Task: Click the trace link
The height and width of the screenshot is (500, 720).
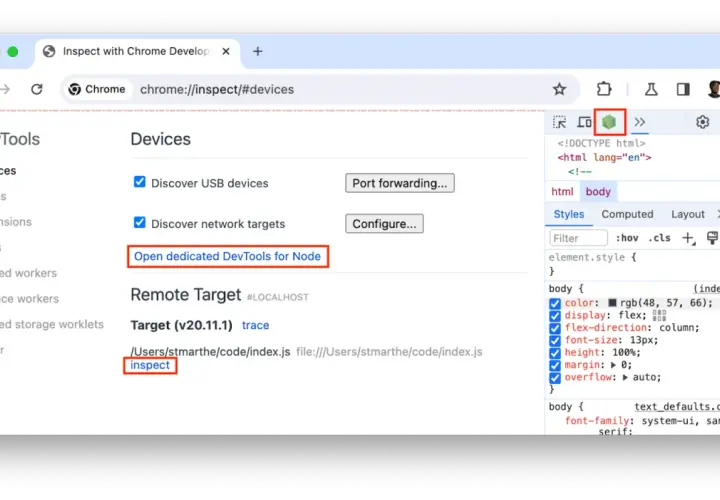Action: tap(255, 325)
